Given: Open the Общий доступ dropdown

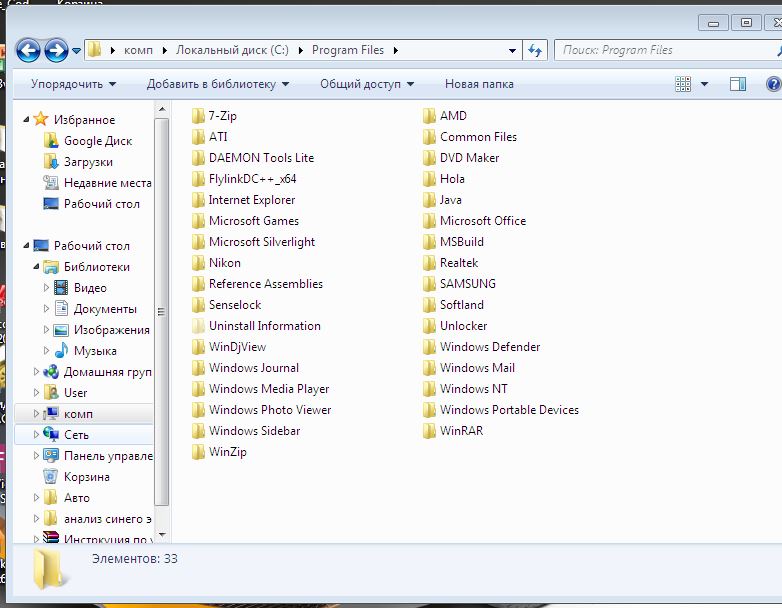Looking at the screenshot, I should click(366, 84).
